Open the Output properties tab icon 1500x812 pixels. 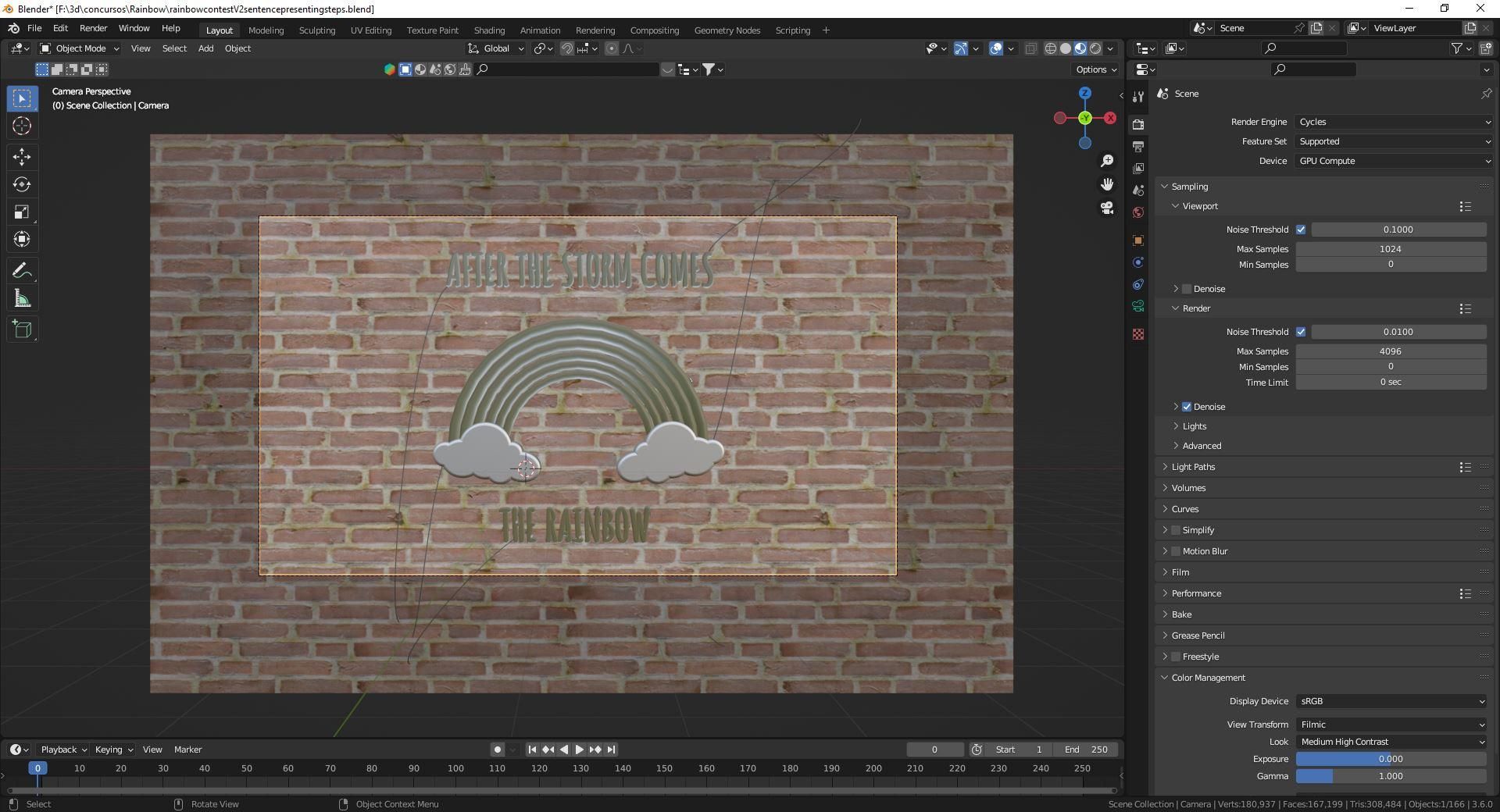coord(1138,147)
